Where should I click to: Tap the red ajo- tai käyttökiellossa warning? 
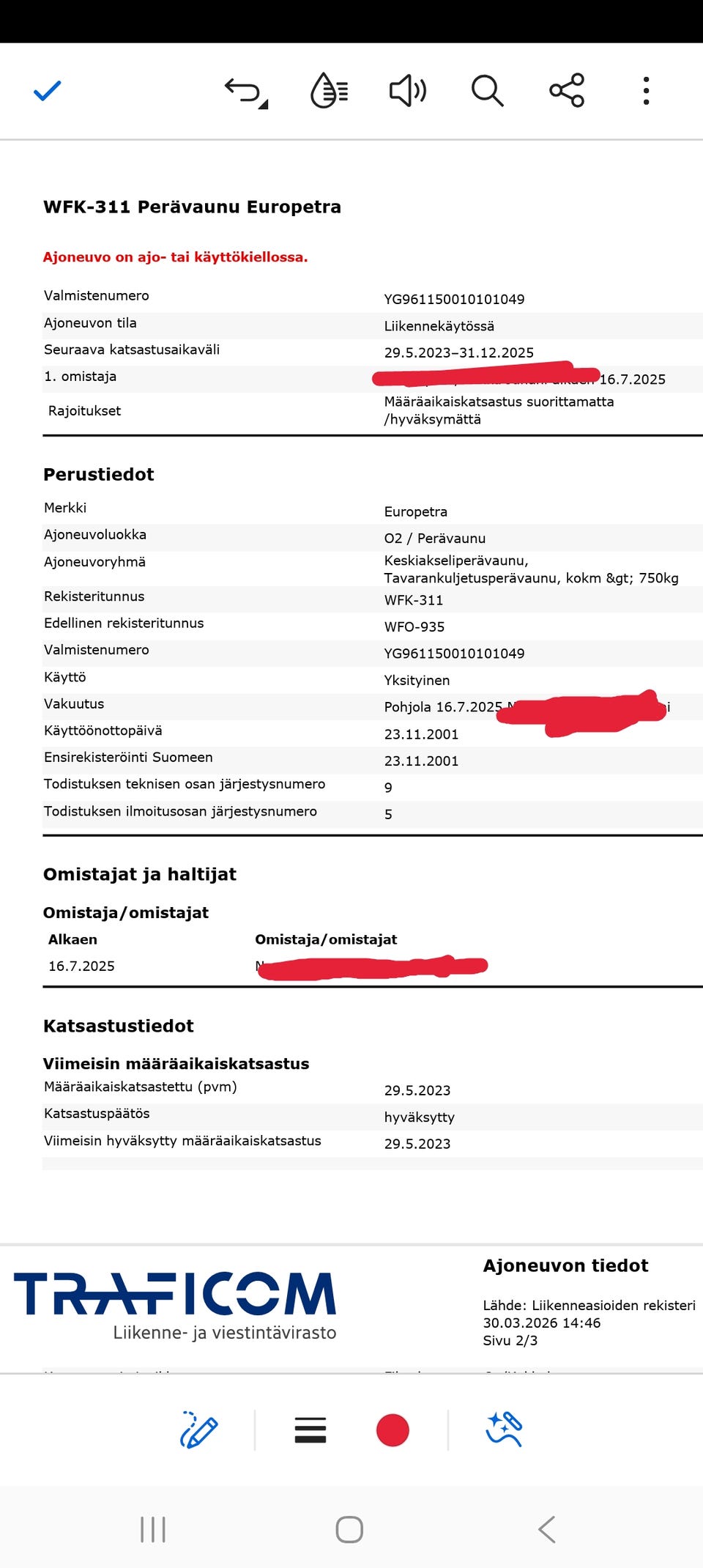coord(176,257)
